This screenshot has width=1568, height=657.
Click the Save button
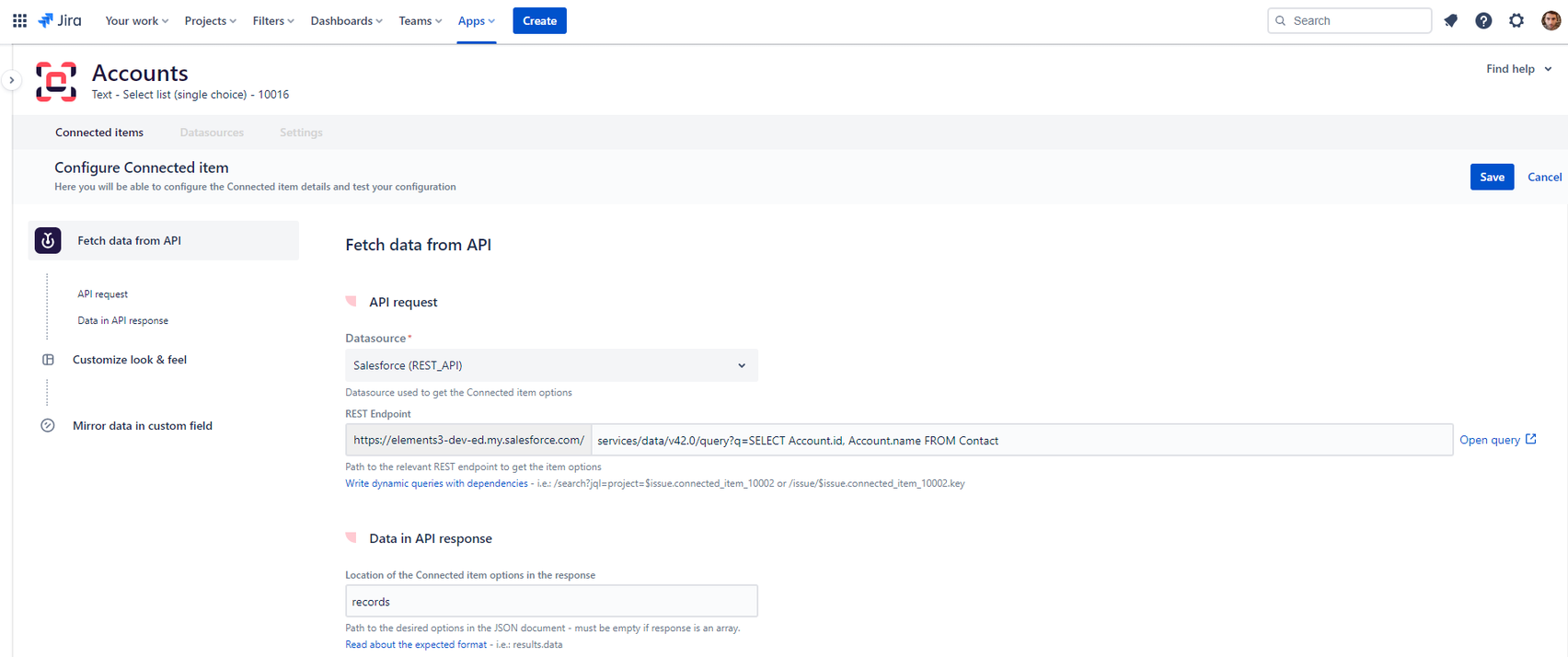1491,177
